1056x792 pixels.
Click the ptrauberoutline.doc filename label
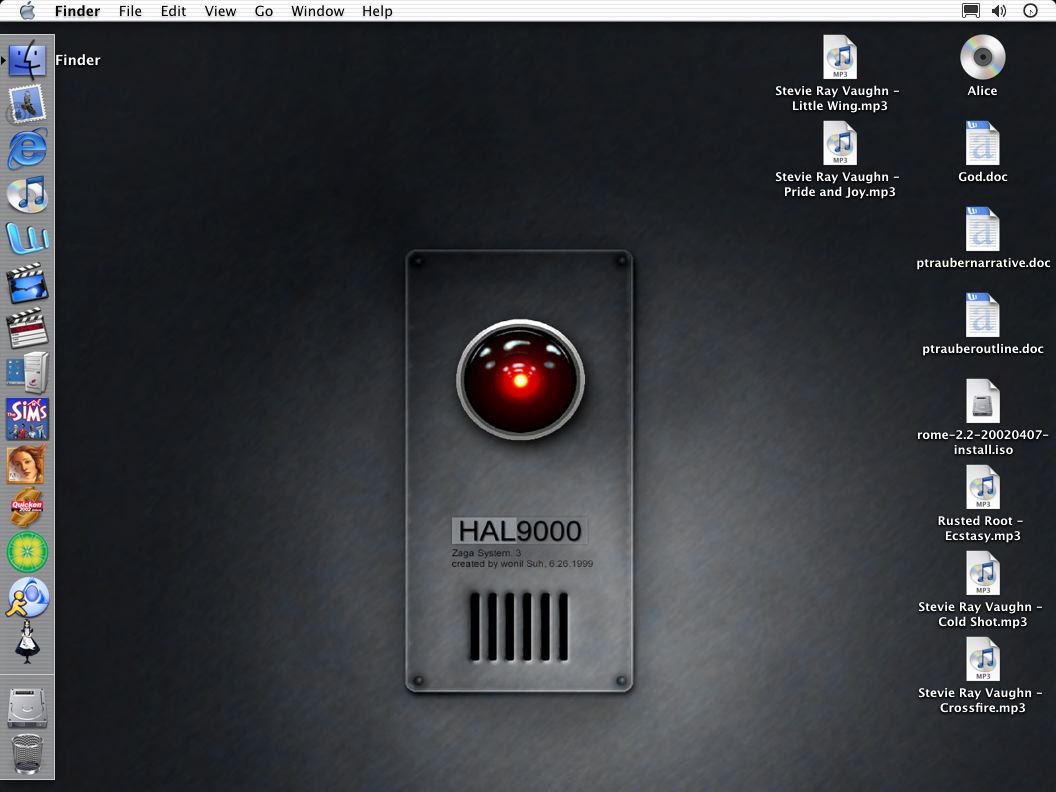point(983,349)
